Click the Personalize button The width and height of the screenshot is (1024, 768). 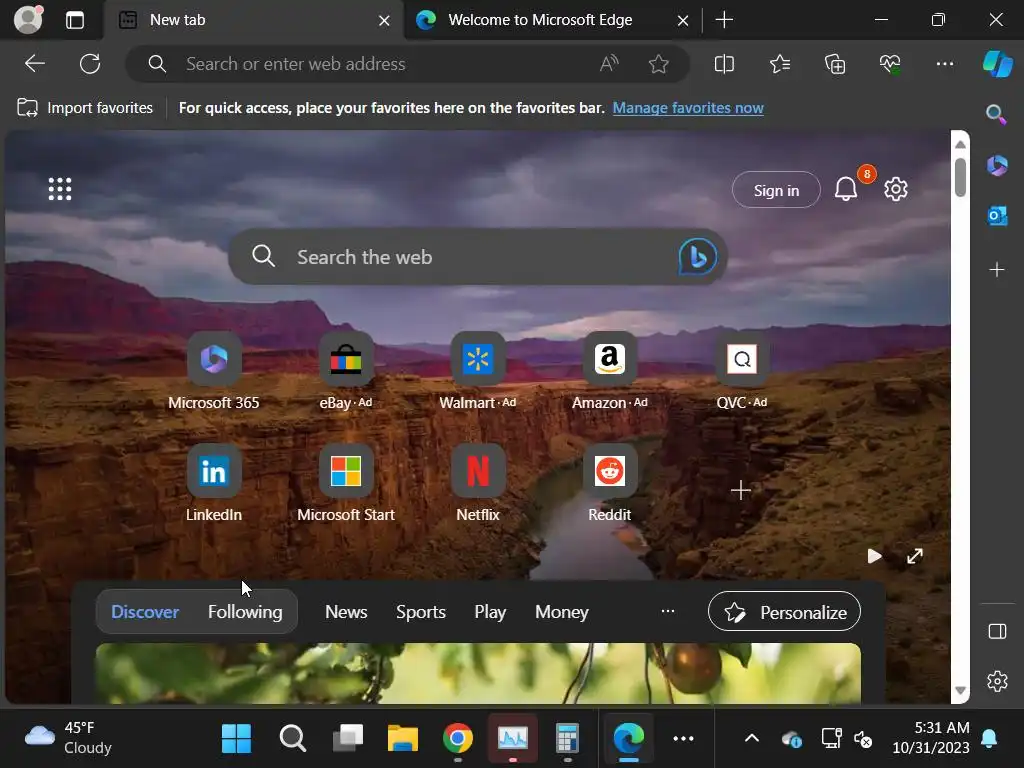[784, 612]
